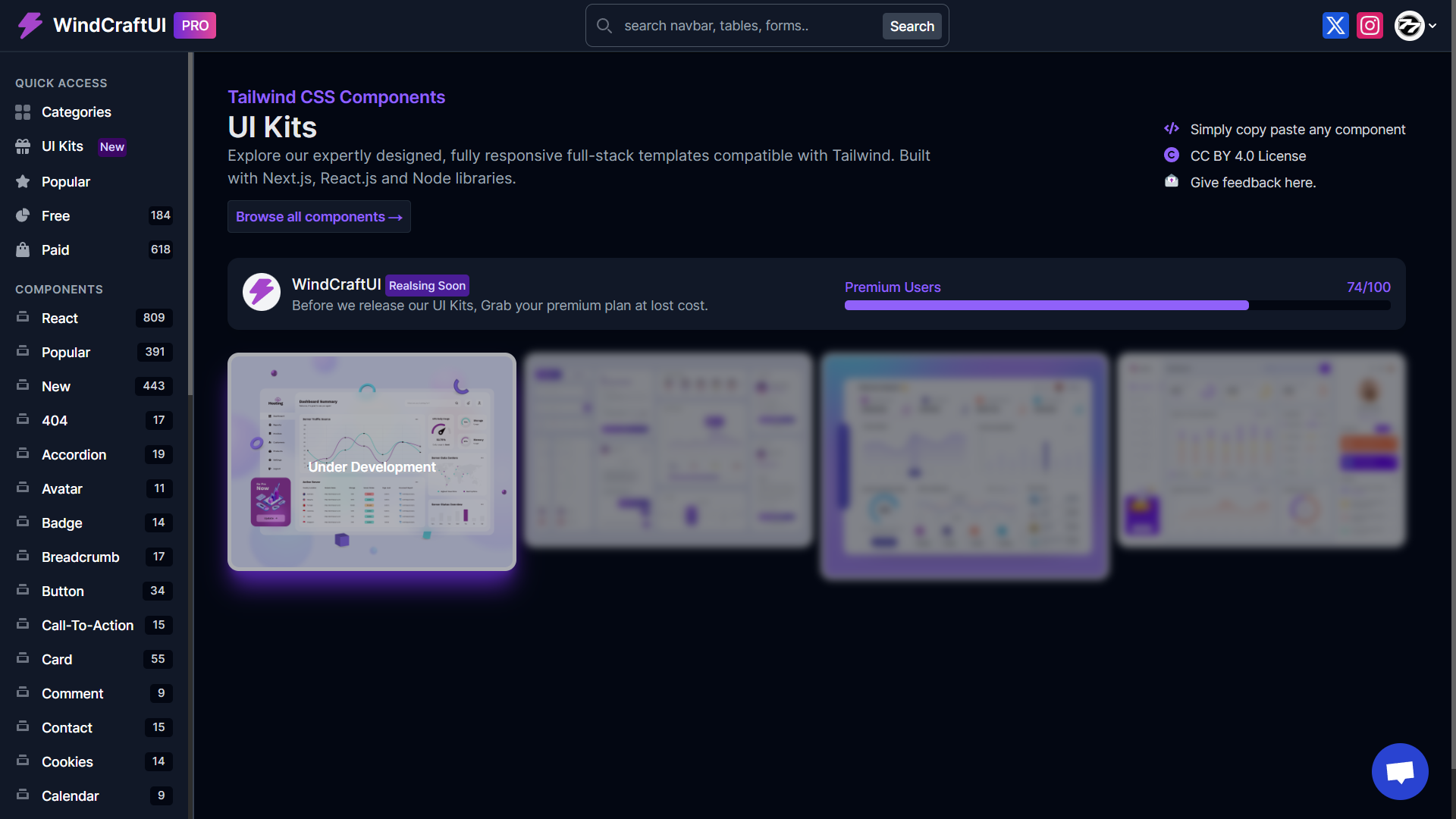Click the search magnifier icon

(x=604, y=26)
